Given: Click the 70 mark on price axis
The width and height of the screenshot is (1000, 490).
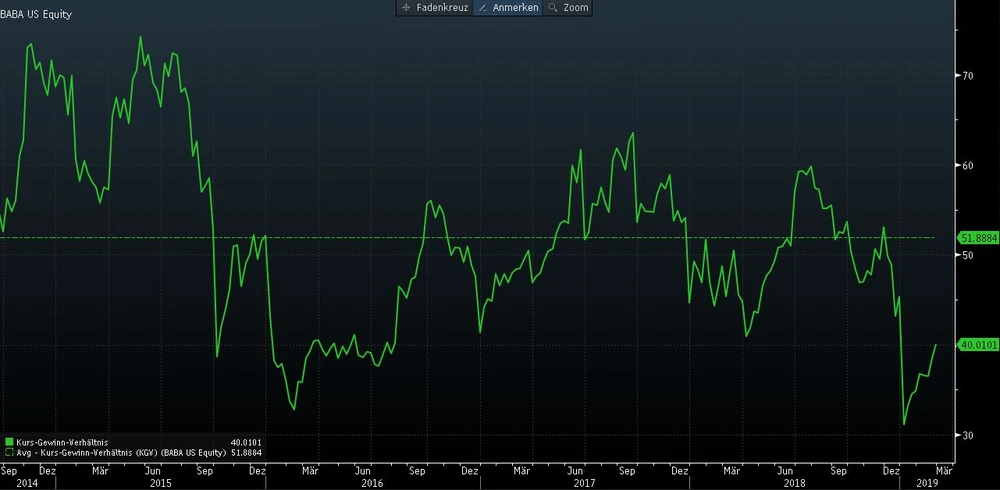Looking at the screenshot, I should 967,75.
